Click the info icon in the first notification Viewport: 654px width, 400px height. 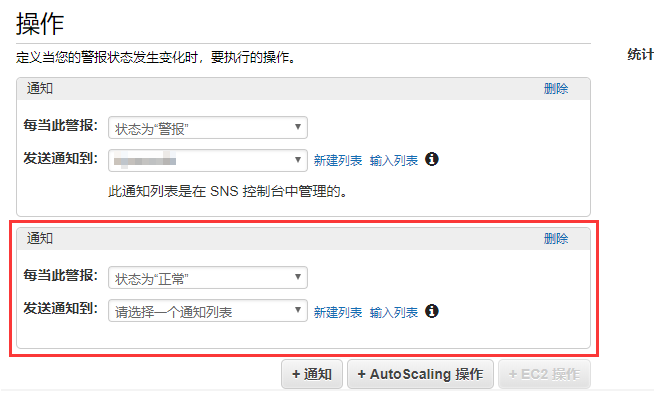point(433,160)
